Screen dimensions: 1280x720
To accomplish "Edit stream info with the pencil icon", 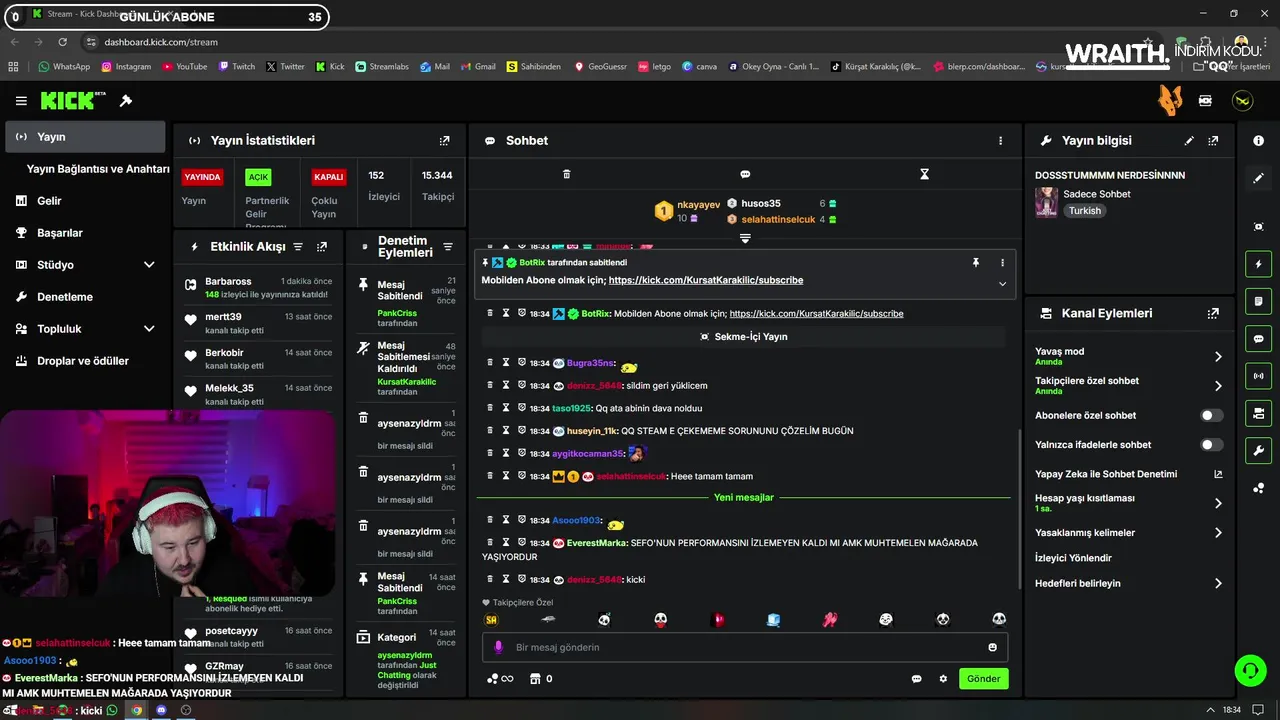I will [1189, 141].
